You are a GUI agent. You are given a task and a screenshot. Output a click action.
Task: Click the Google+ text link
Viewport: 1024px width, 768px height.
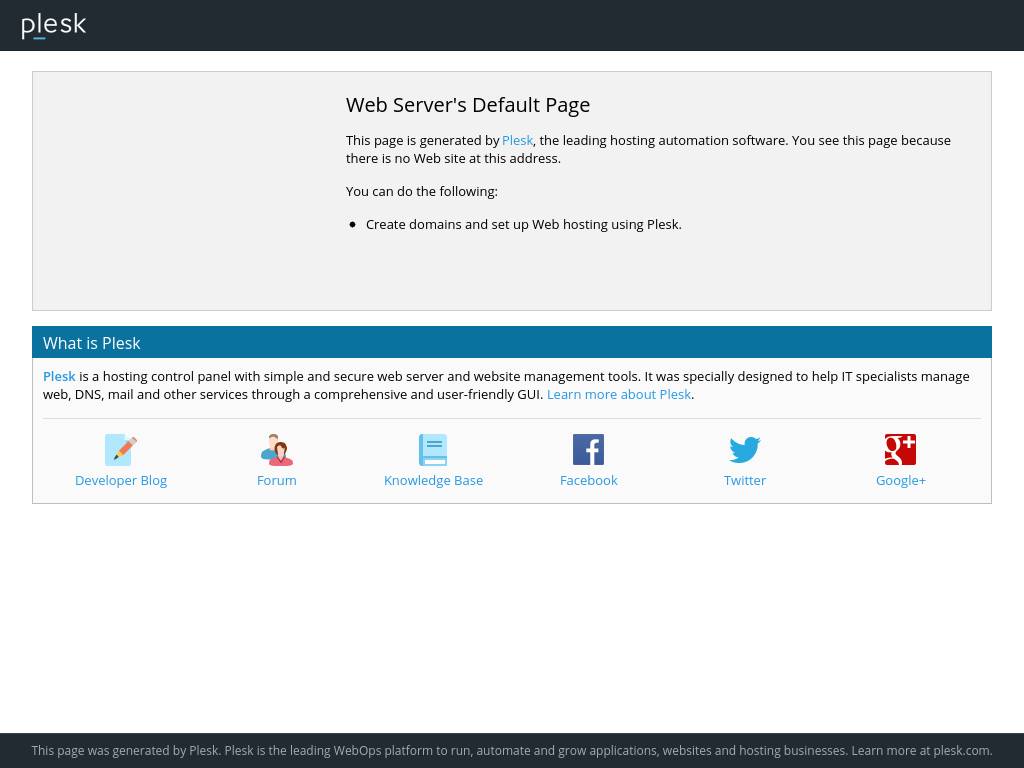[x=900, y=481]
